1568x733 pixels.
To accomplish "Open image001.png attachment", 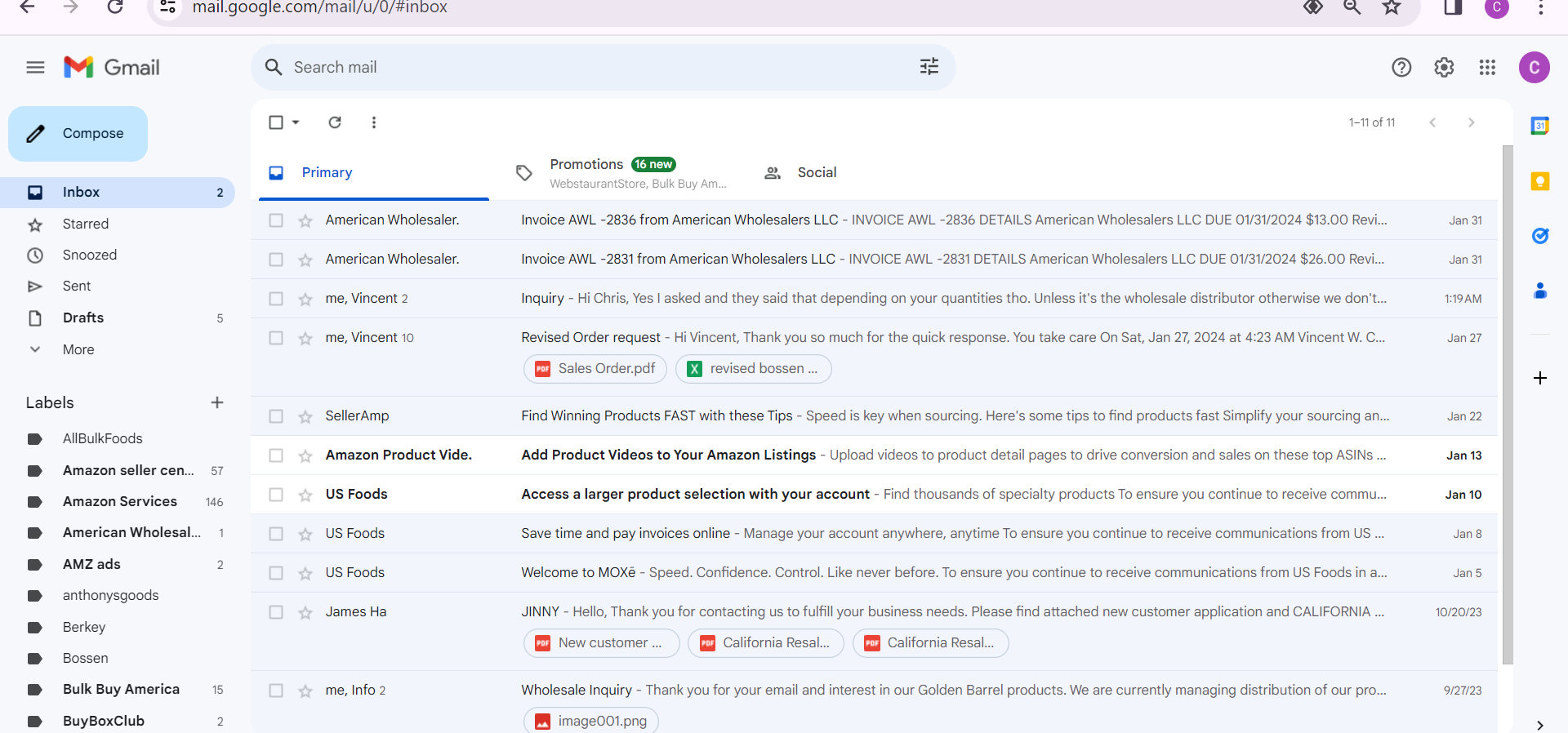I will point(591,721).
